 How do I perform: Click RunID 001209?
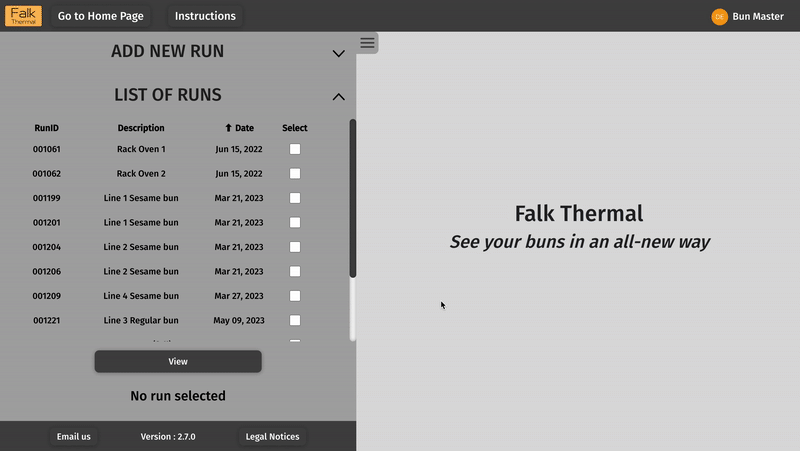coord(46,296)
